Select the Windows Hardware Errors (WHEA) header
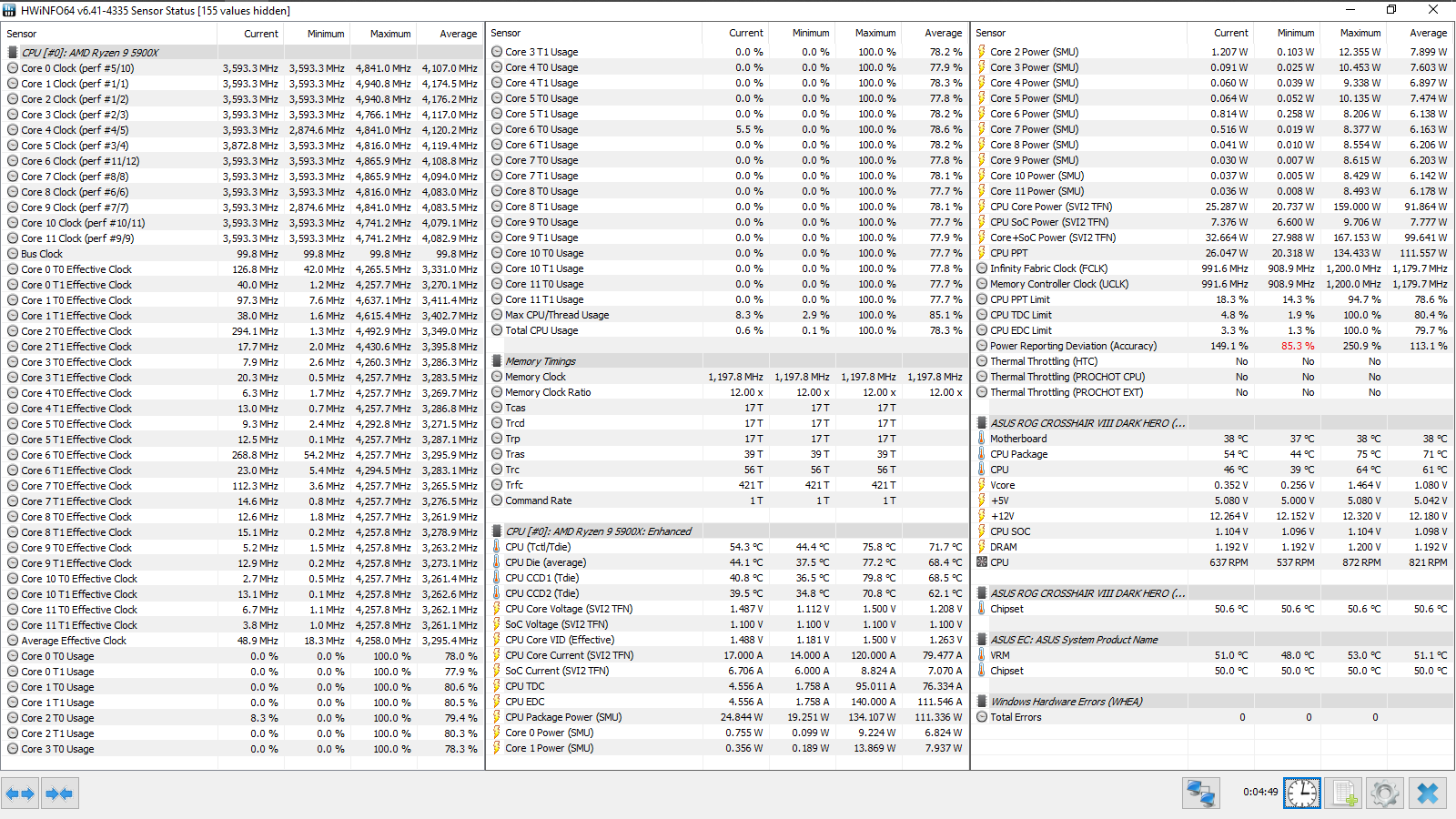This screenshot has width=1456, height=819. tap(1212, 702)
